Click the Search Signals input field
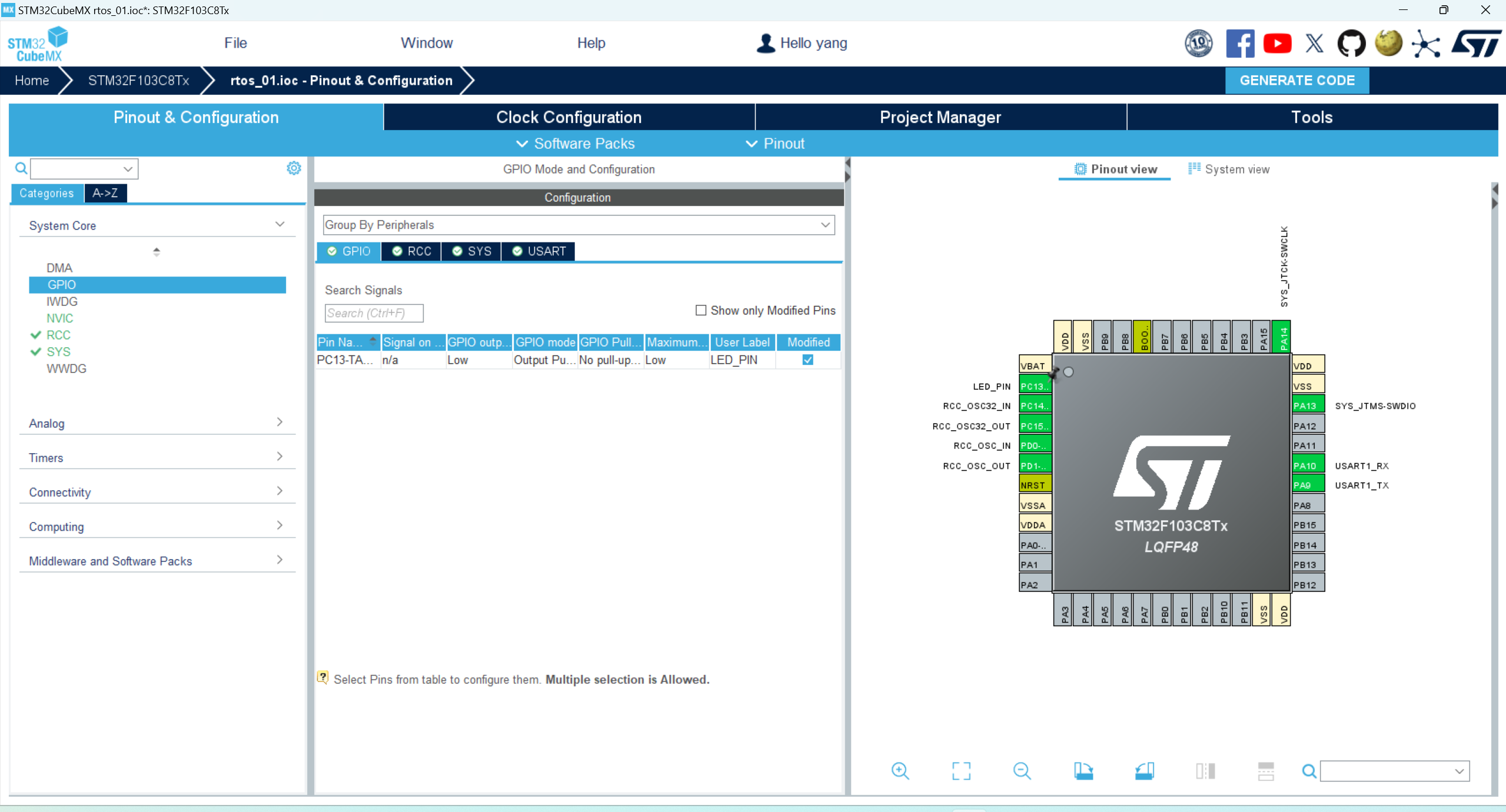 tap(374, 313)
